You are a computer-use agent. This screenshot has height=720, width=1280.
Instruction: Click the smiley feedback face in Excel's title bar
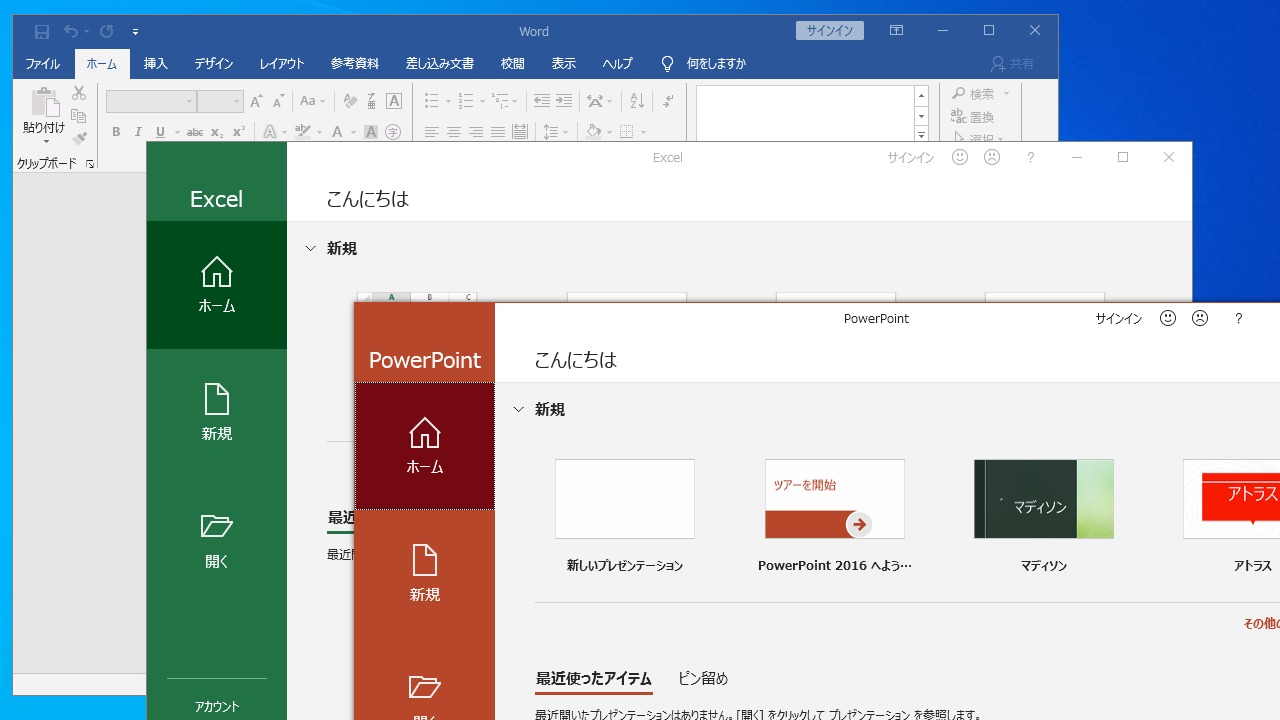pyautogui.click(x=960, y=157)
